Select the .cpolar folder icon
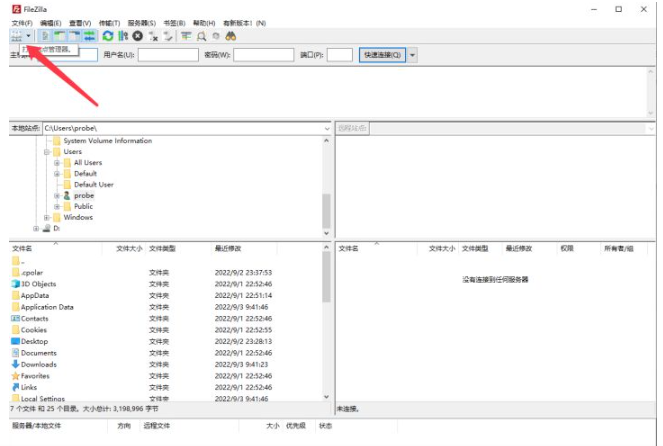The image size is (663, 446). (16, 272)
